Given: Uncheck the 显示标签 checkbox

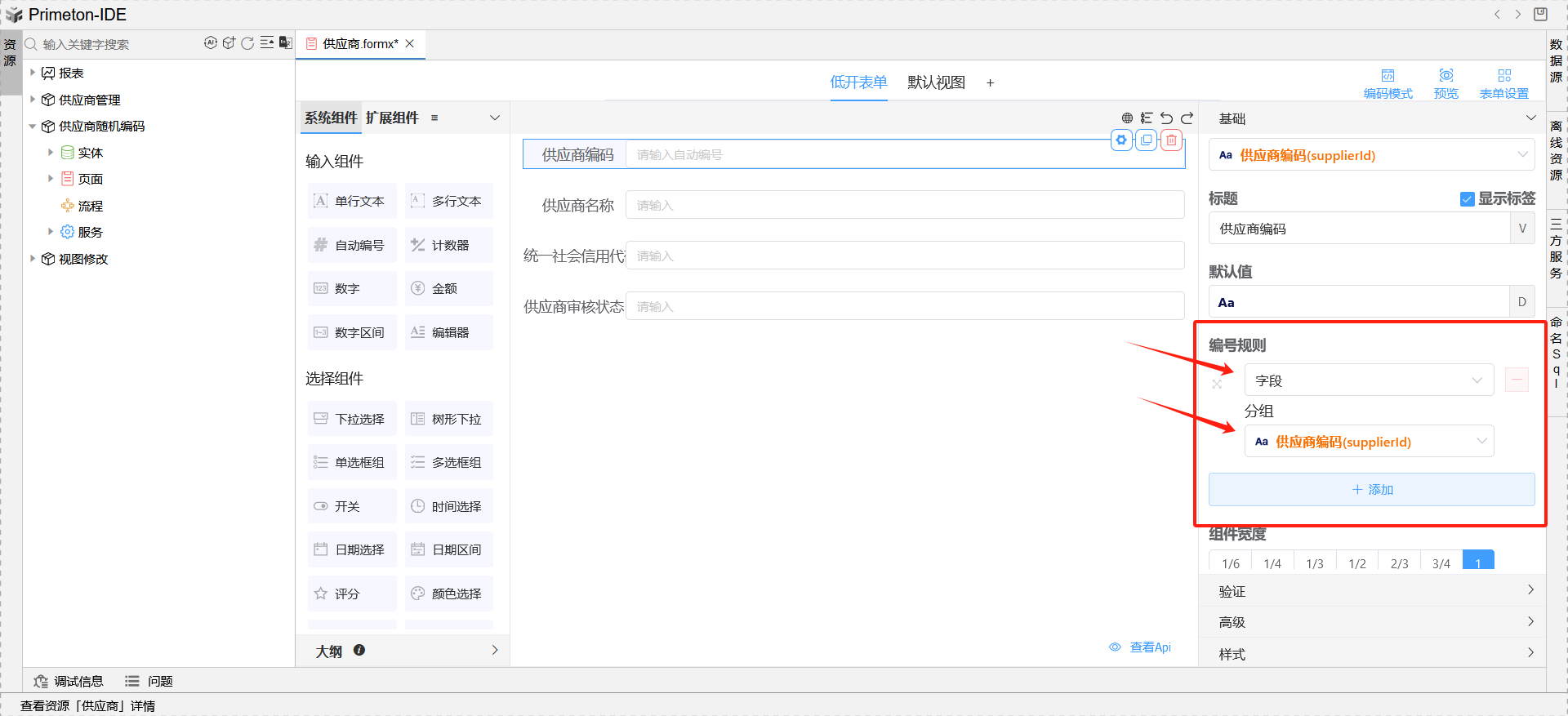Looking at the screenshot, I should (x=1467, y=199).
